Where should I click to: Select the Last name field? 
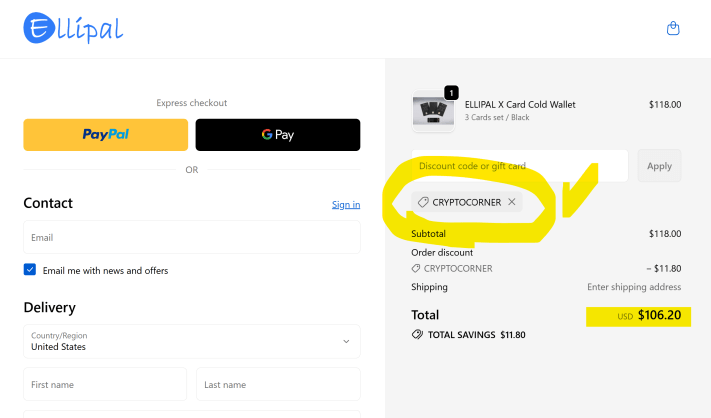[278, 384]
